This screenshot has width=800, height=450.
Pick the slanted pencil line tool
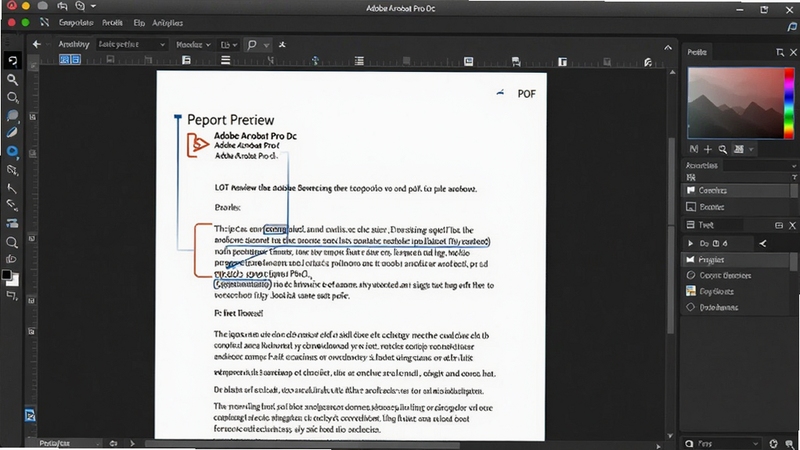coord(12,188)
